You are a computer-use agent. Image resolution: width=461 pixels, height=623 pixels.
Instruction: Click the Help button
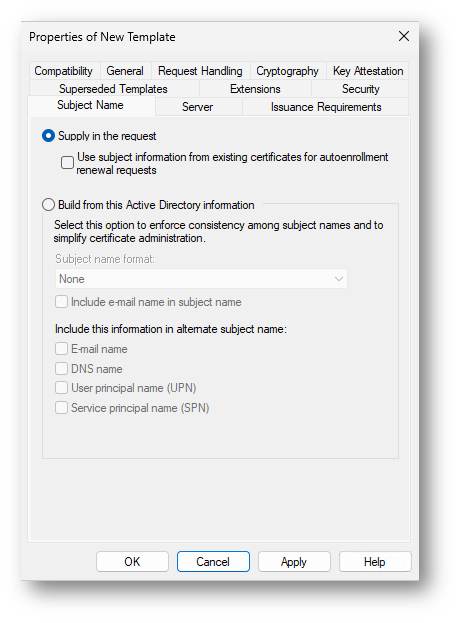375,561
